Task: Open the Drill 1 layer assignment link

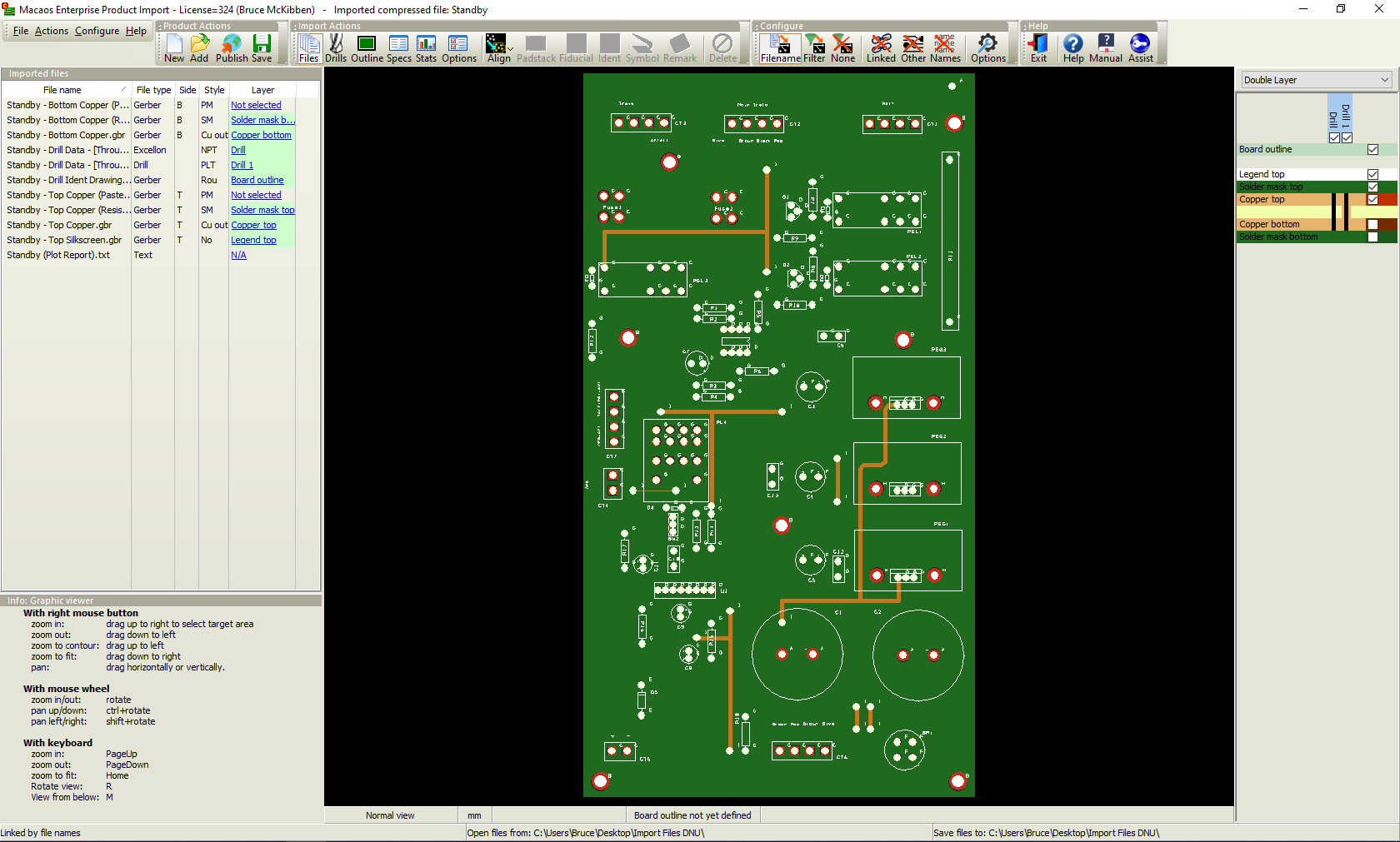Action: [241, 165]
